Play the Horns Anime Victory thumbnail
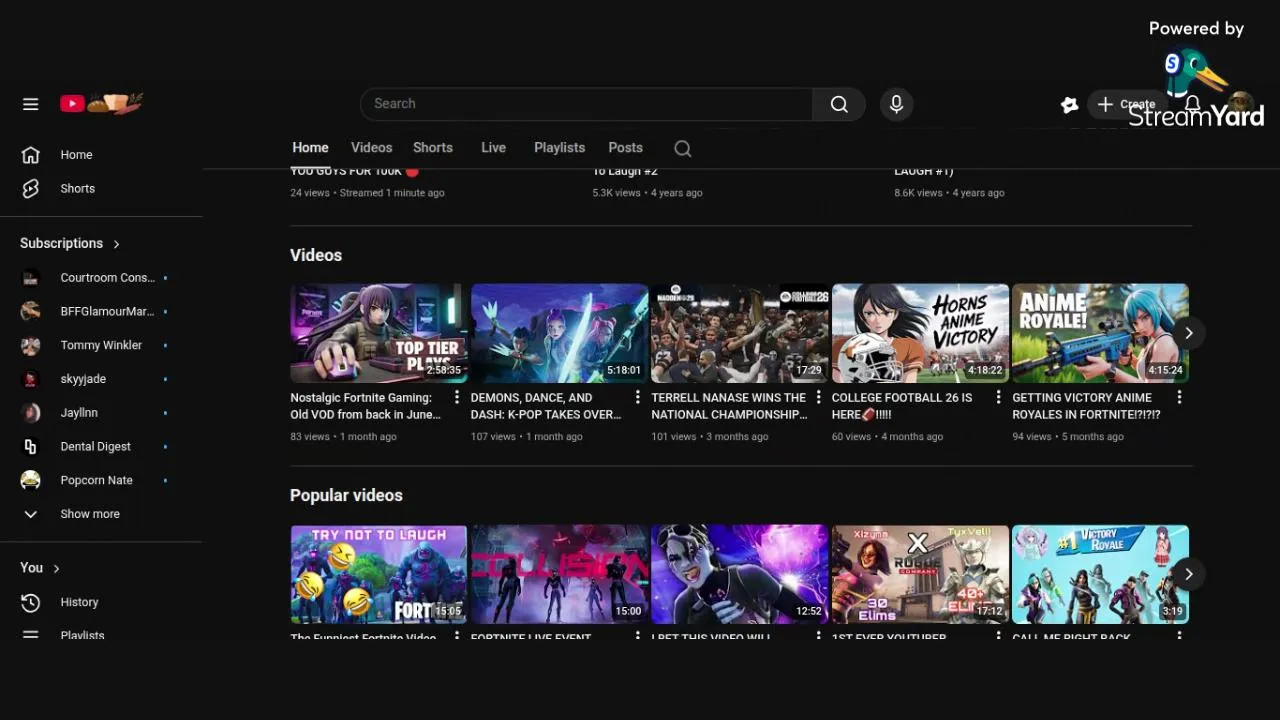1280x720 pixels. (x=920, y=333)
